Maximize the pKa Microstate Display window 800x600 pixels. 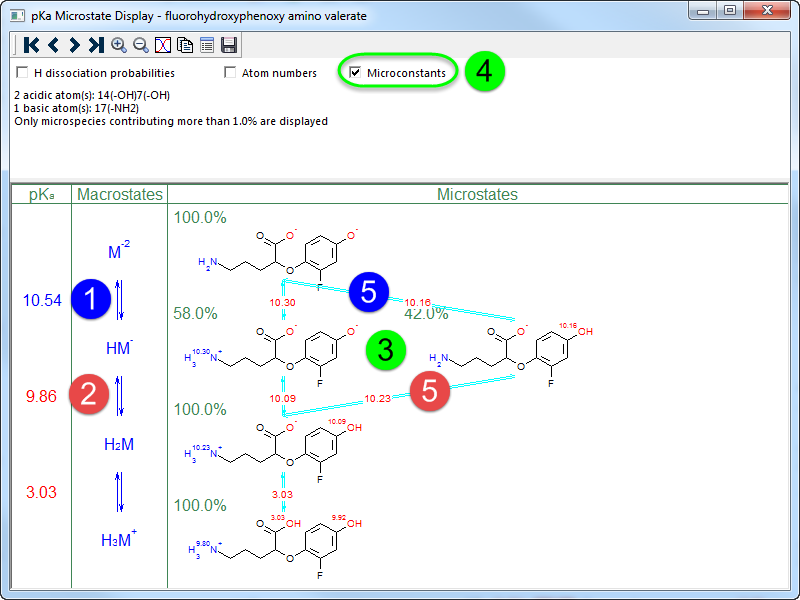point(730,11)
